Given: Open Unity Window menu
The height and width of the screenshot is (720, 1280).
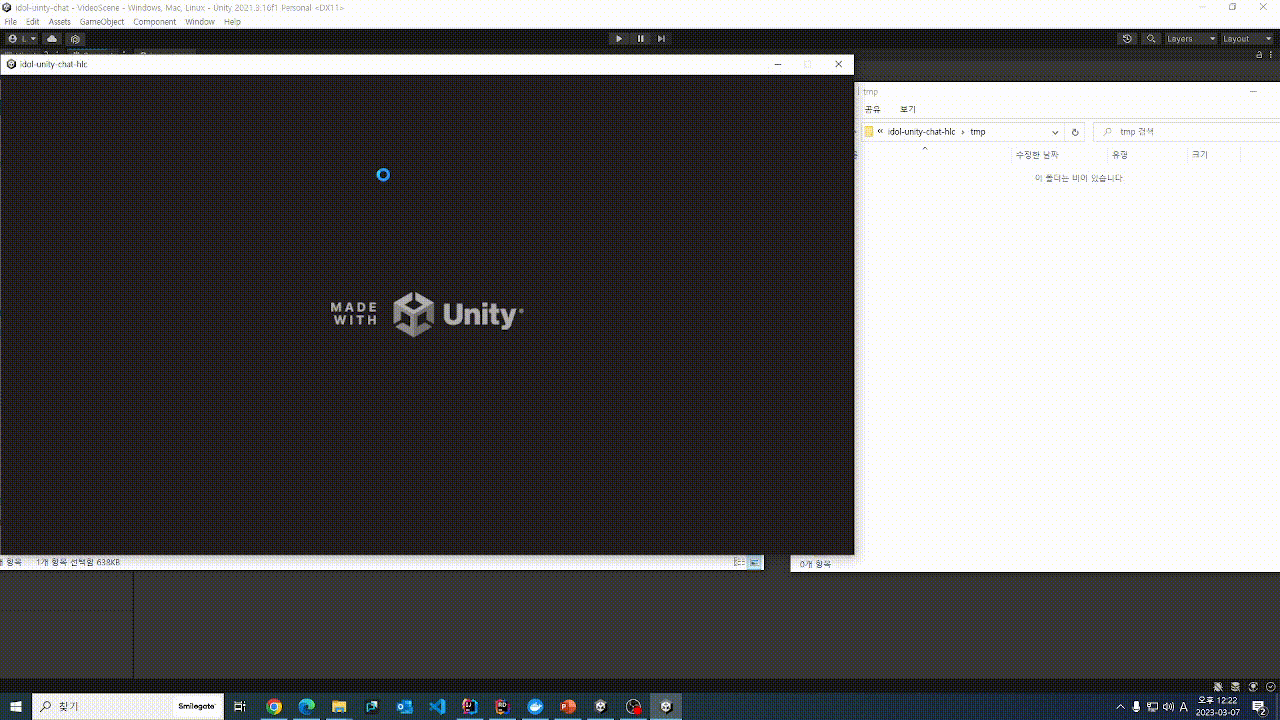Looking at the screenshot, I should pos(200,22).
